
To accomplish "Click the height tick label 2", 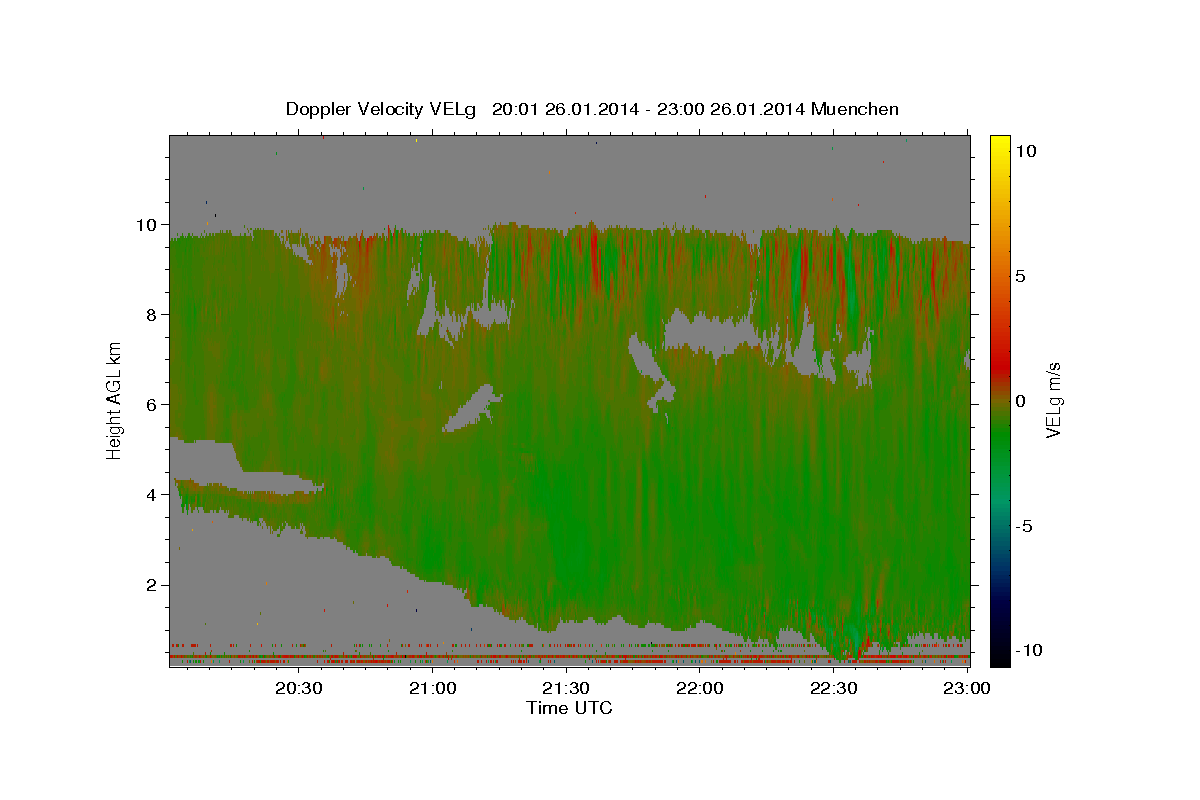I will [153, 584].
